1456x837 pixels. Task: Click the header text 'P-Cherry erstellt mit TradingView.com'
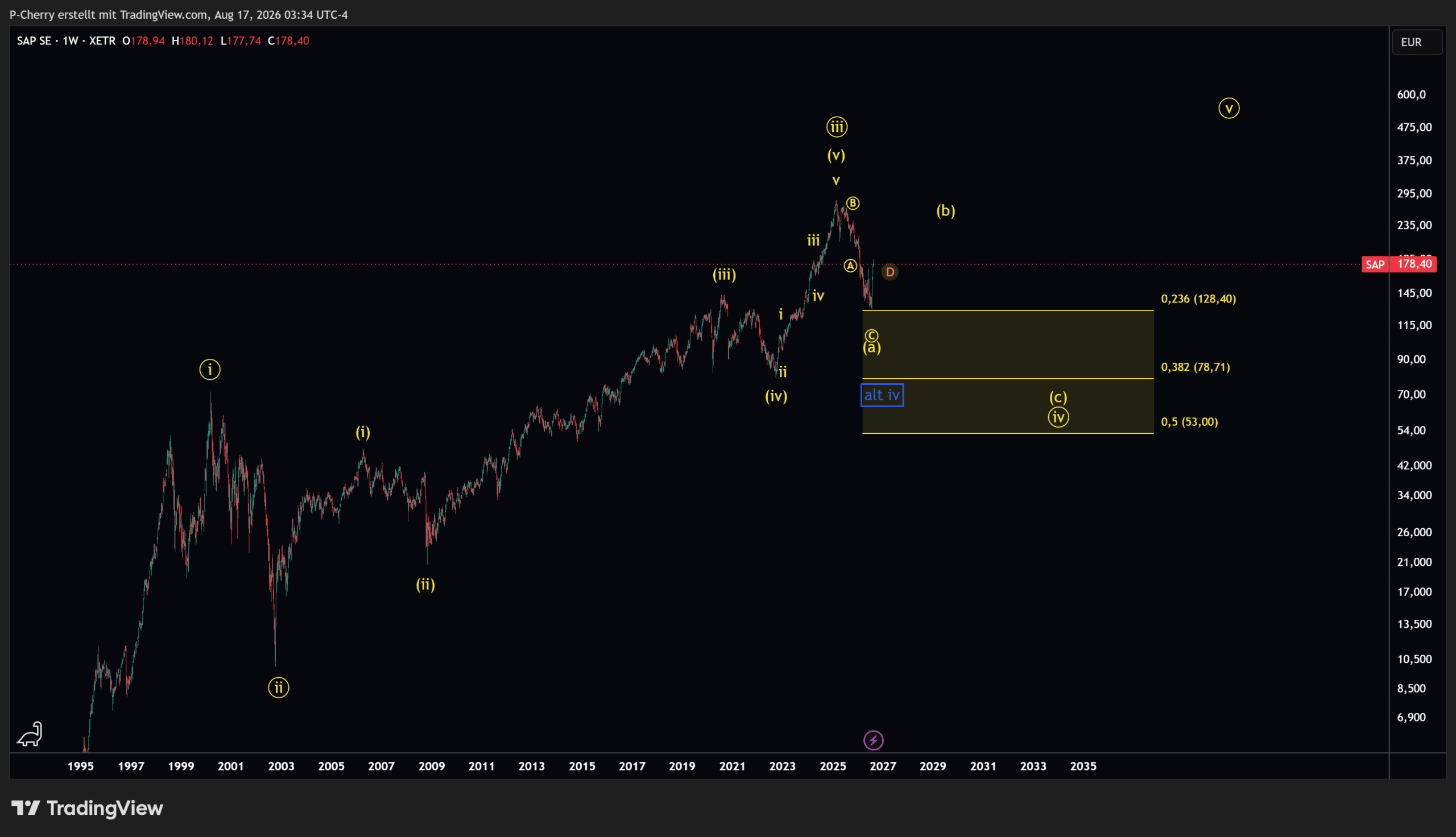(x=109, y=14)
